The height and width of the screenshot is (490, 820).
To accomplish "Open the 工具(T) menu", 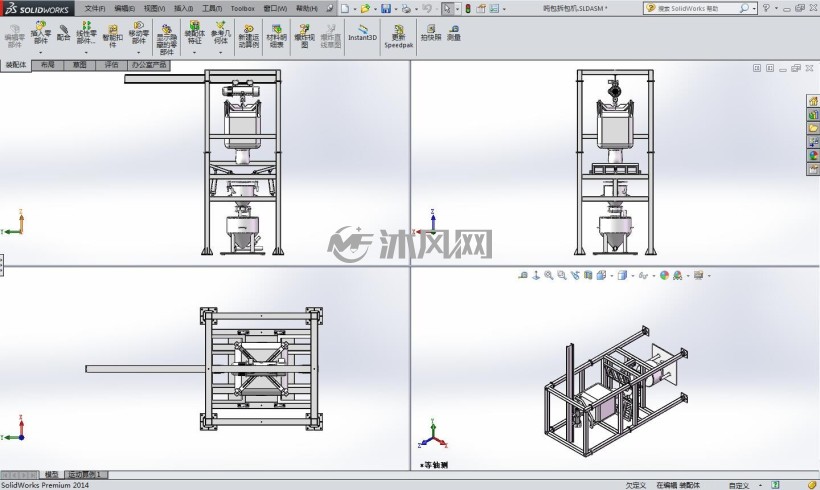I will click(212, 8).
